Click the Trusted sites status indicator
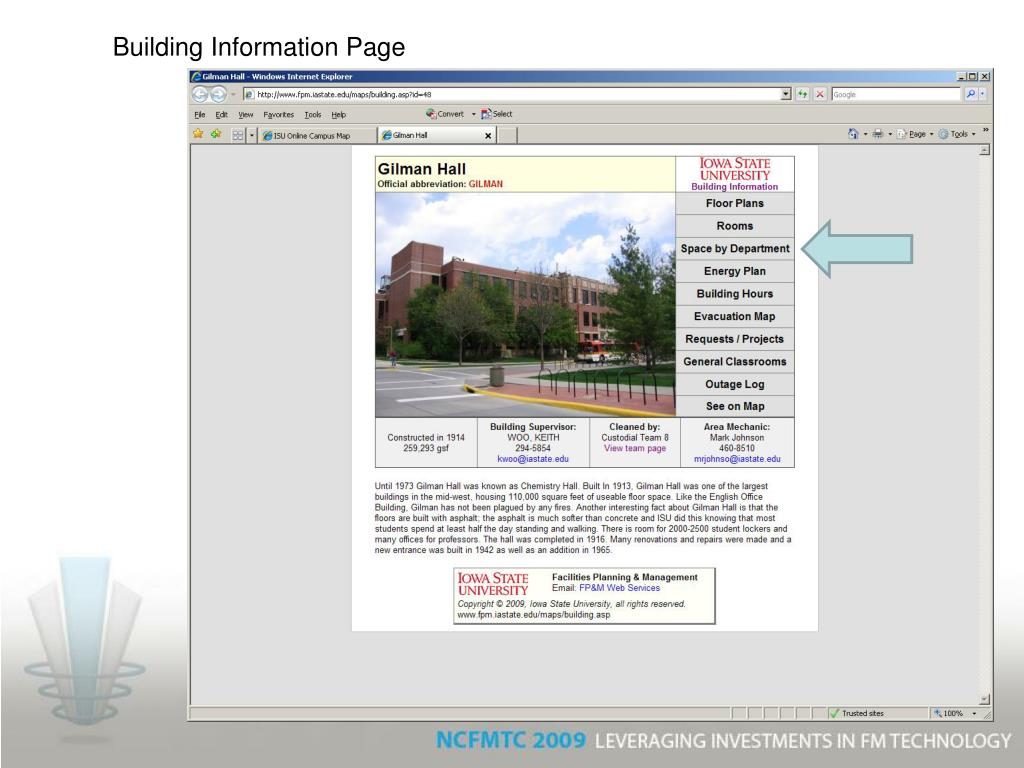1024x768 pixels. point(857,713)
